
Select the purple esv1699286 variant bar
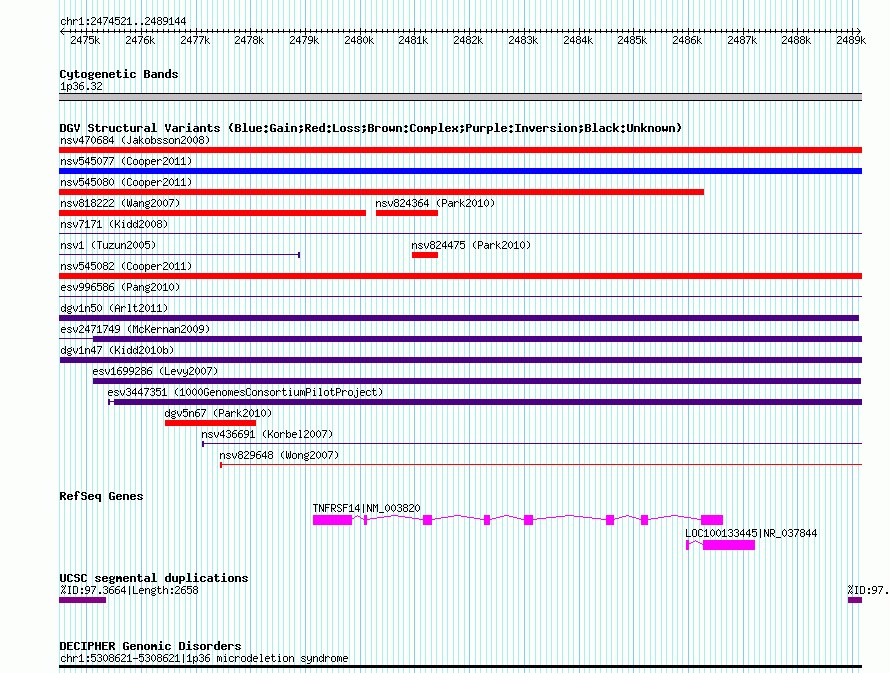pyautogui.click(x=477, y=381)
